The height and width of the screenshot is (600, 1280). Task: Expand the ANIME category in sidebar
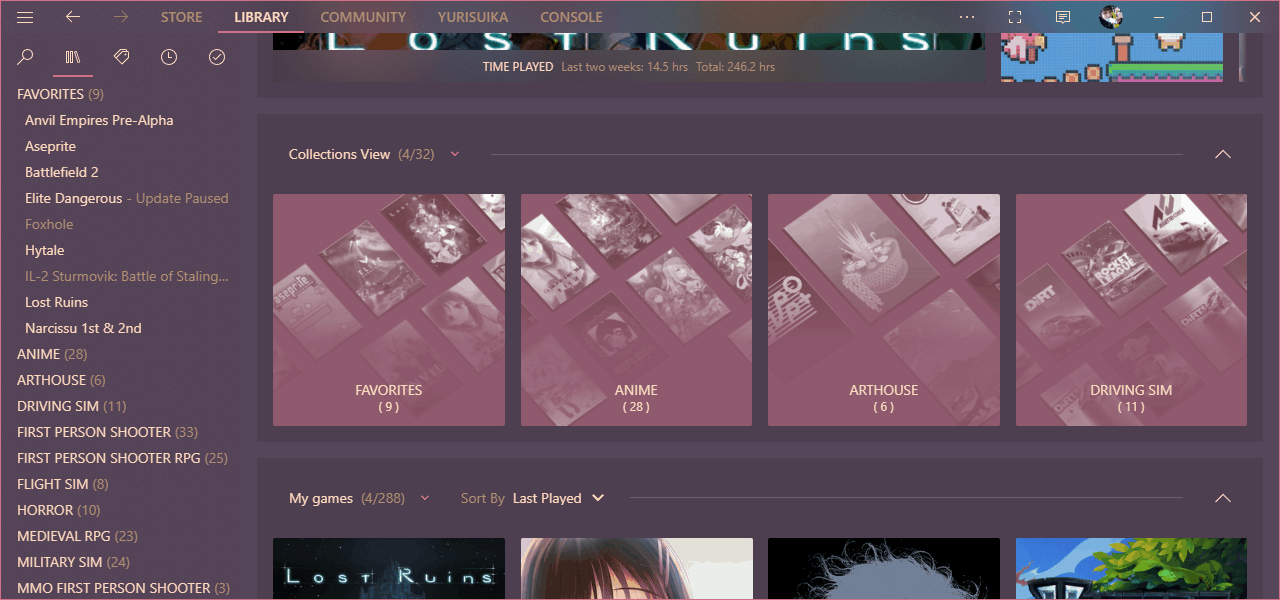click(52, 354)
